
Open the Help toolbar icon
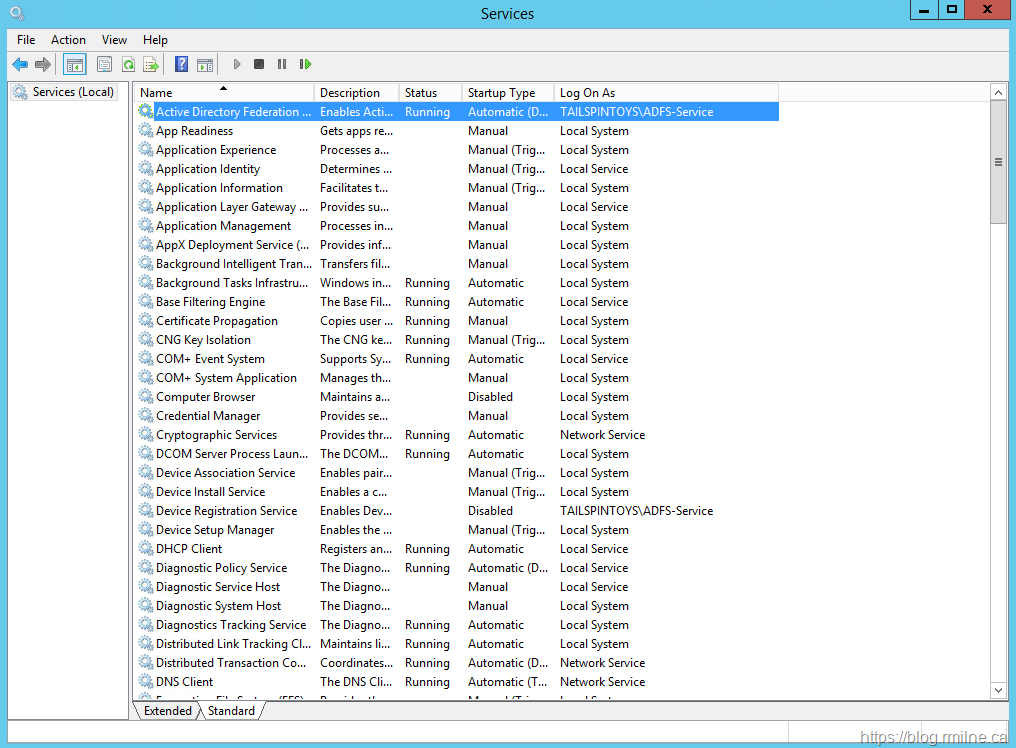pos(181,65)
